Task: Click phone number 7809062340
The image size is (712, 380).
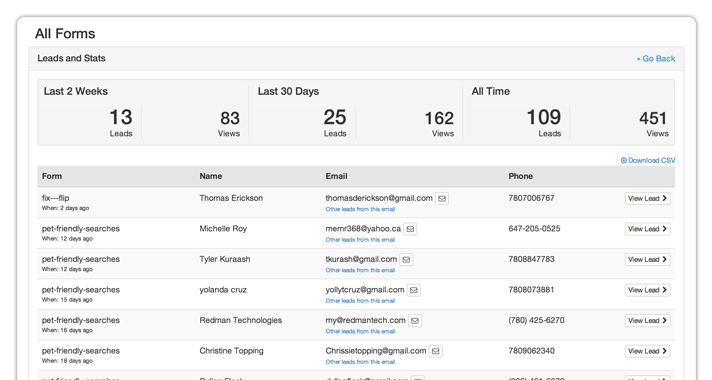Action: 531,350
